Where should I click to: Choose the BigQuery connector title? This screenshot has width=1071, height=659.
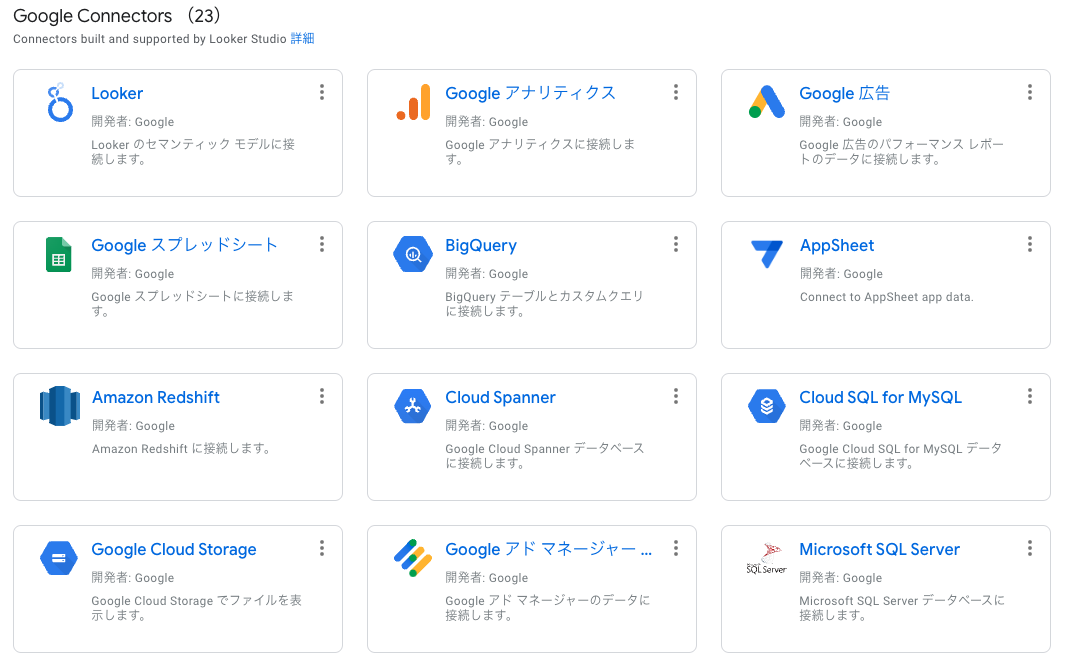coord(481,246)
